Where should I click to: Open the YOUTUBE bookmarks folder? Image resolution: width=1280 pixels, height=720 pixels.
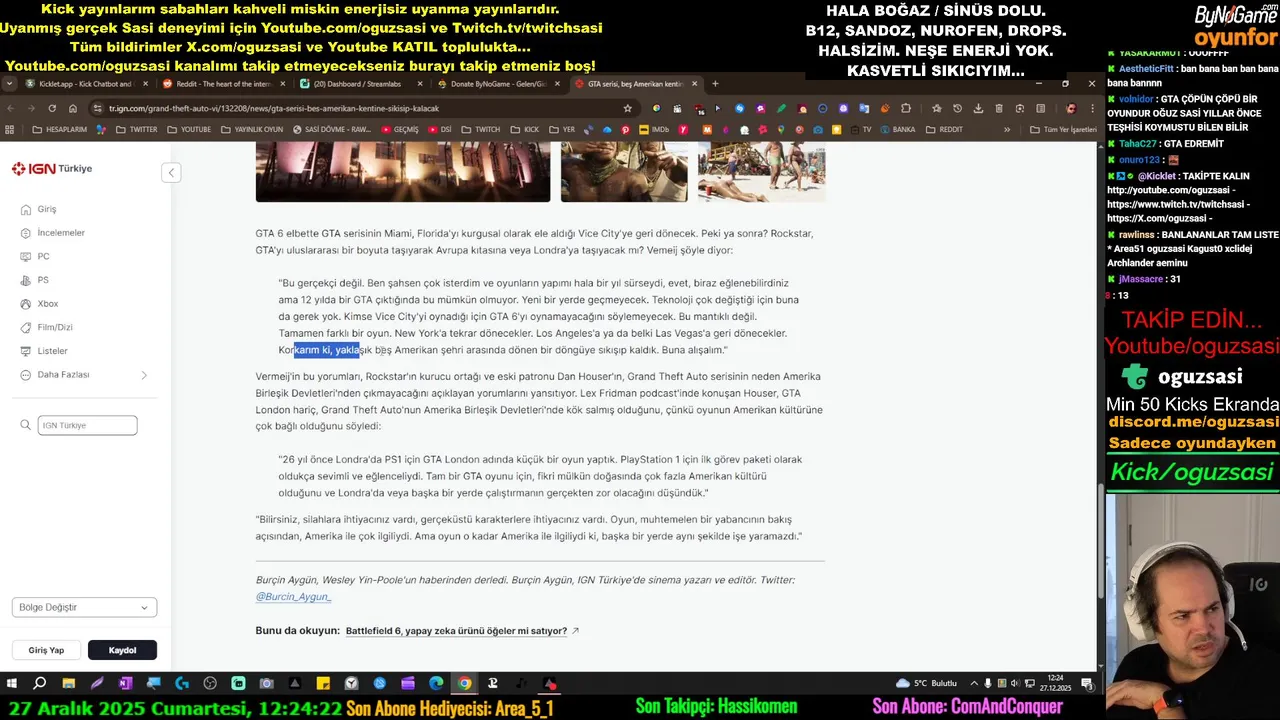pos(189,129)
